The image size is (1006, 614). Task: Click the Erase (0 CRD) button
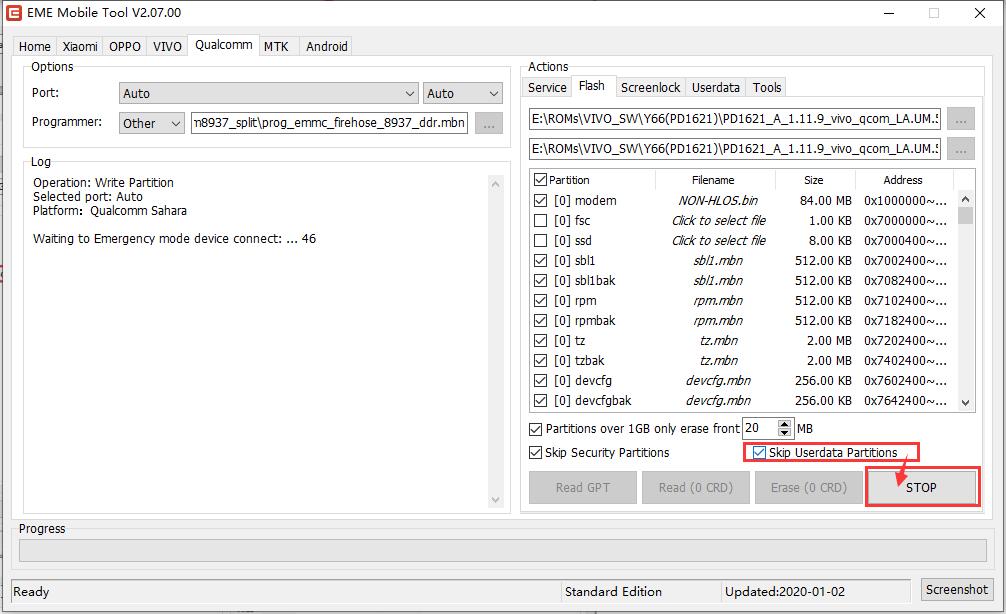(809, 488)
